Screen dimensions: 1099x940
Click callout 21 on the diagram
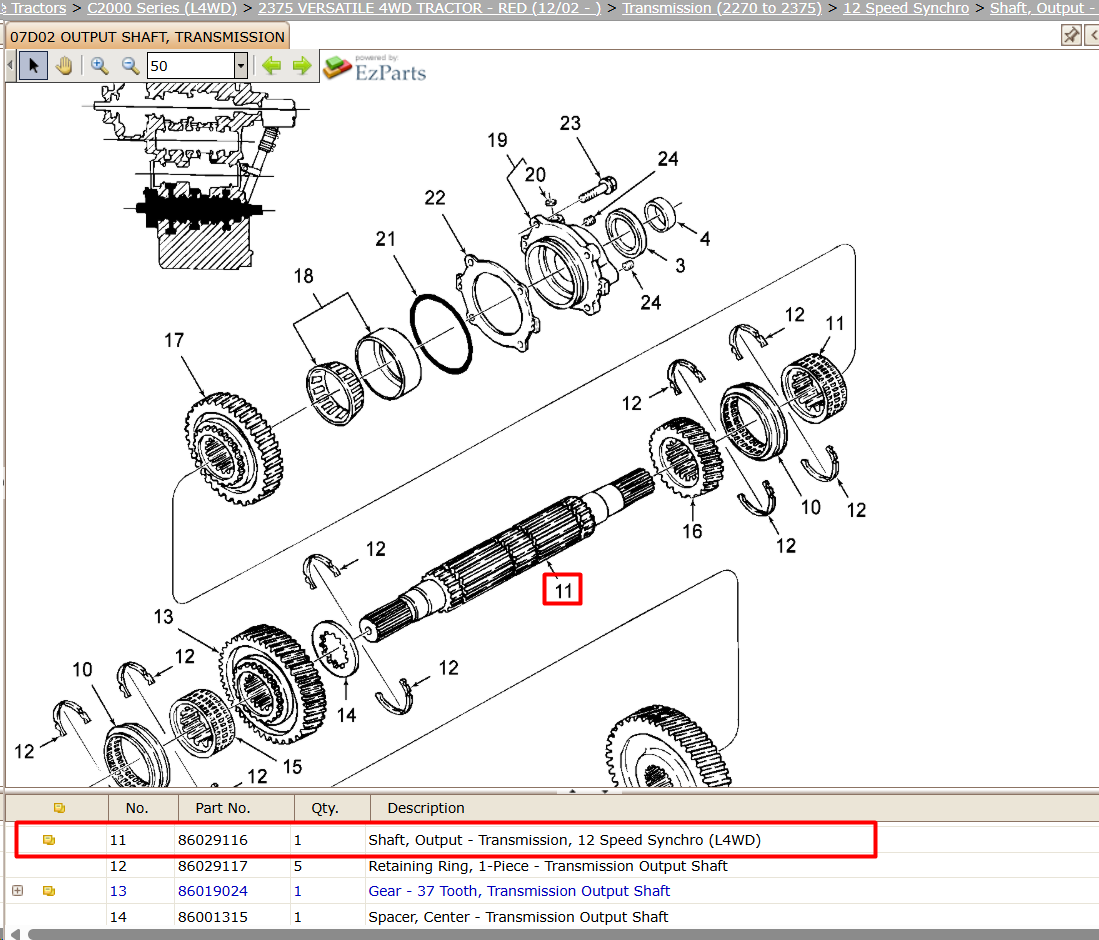pos(385,239)
